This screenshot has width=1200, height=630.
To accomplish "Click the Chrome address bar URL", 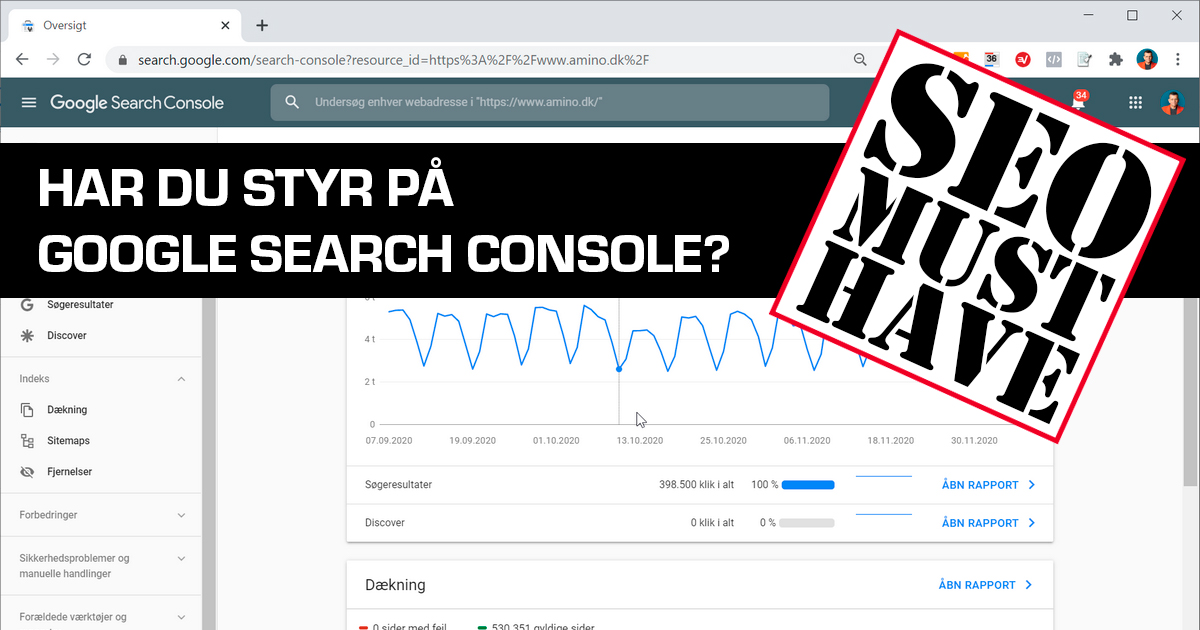I will (x=393, y=60).
